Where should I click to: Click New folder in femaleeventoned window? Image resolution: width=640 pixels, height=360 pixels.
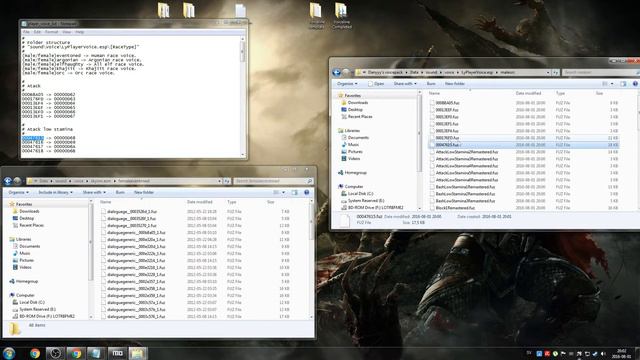(144, 192)
